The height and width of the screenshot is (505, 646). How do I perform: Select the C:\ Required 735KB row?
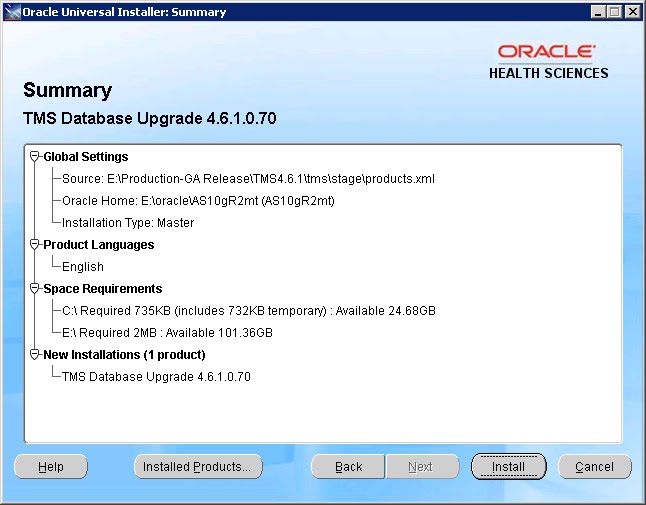pyautogui.click(x=249, y=311)
